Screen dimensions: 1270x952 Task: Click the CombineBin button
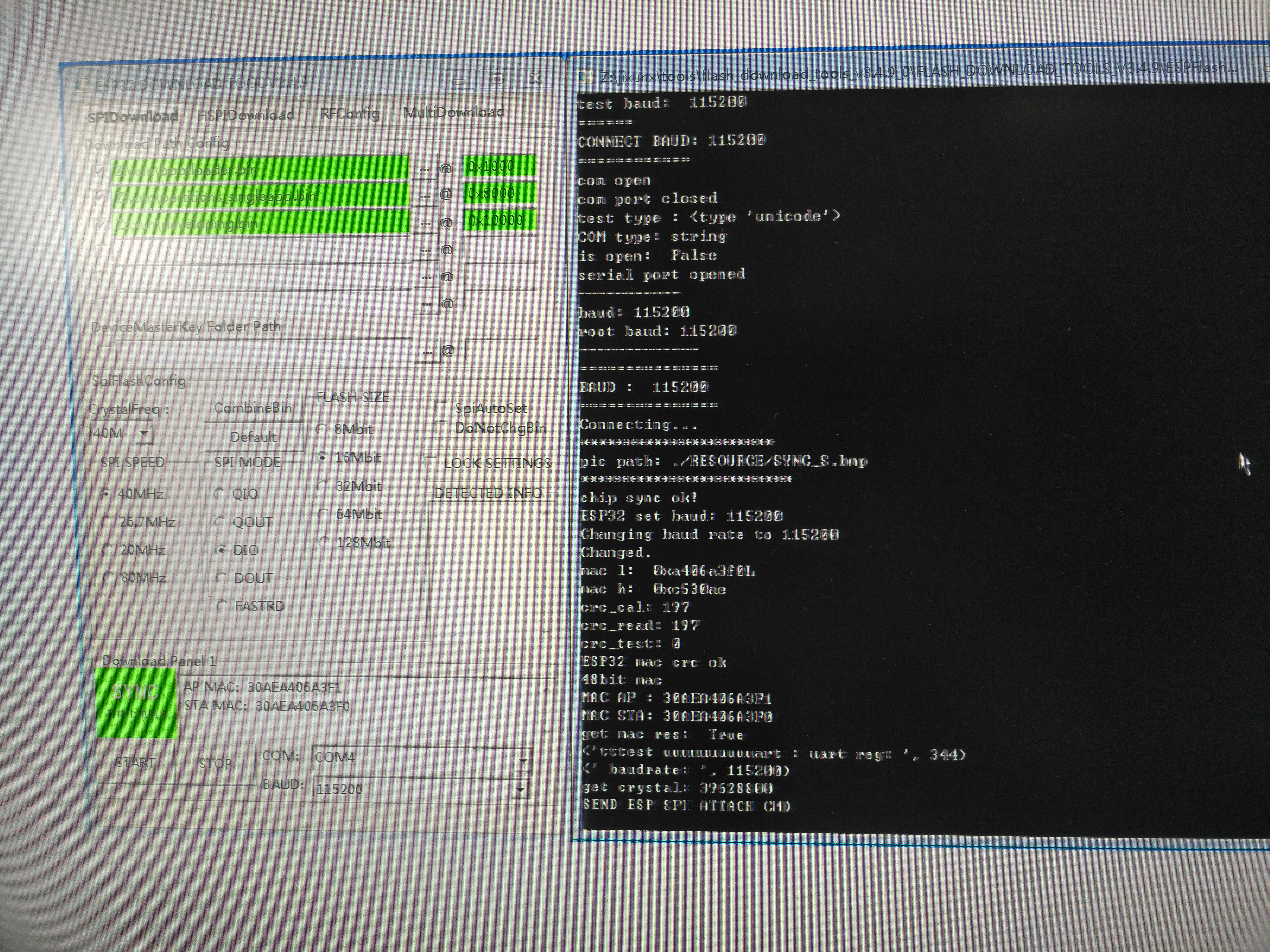253,408
